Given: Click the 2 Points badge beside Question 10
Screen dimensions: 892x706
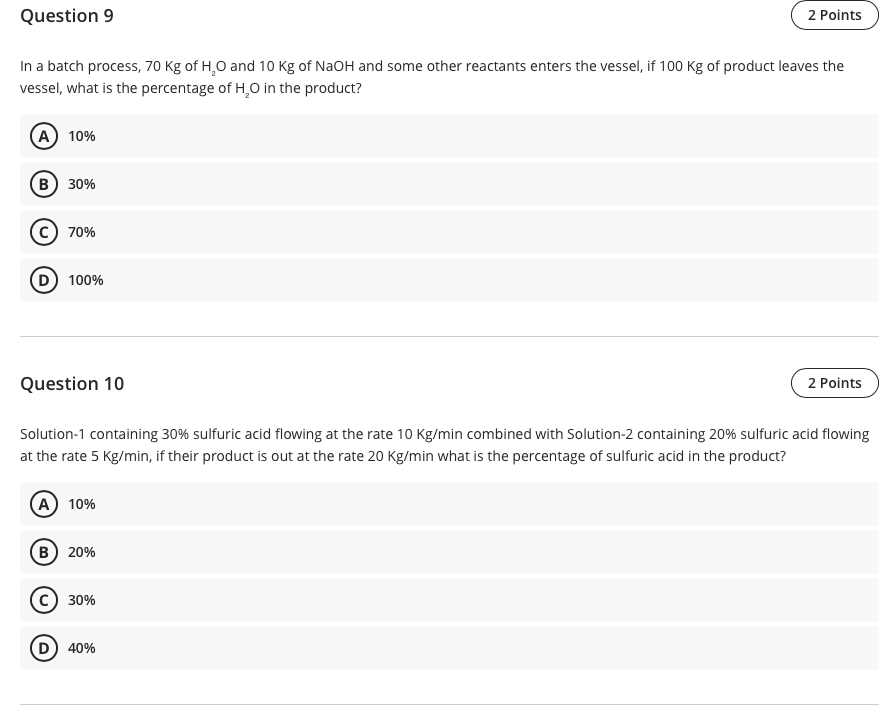Looking at the screenshot, I should point(835,383).
